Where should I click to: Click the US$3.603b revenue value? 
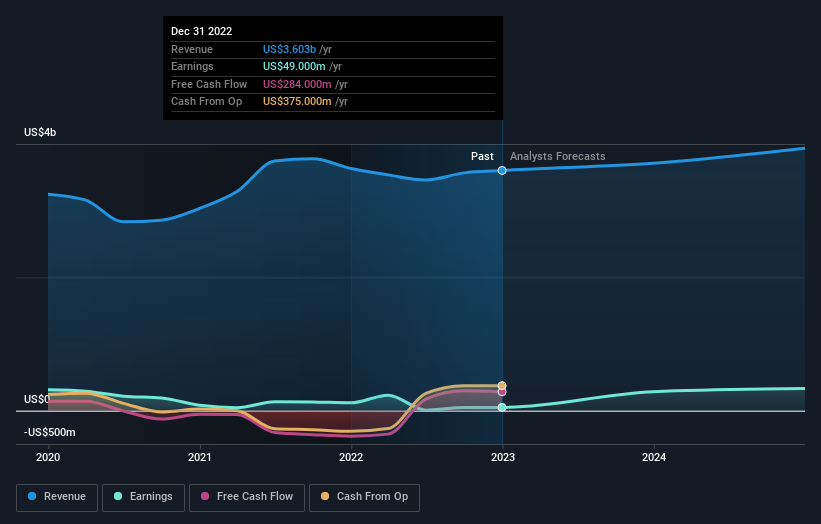coord(289,49)
